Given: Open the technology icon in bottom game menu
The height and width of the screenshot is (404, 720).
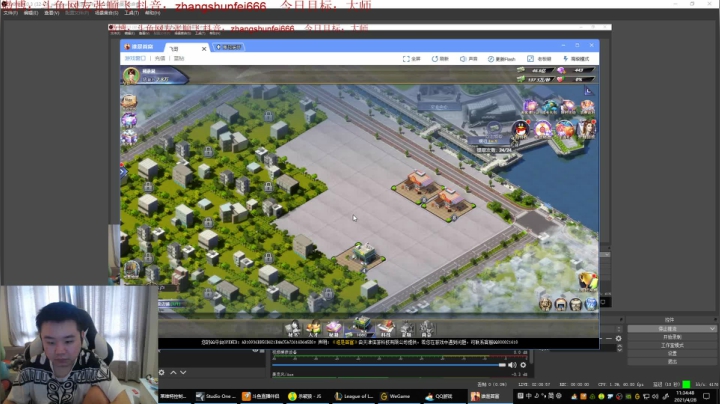Looking at the screenshot, I should (x=386, y=329).
